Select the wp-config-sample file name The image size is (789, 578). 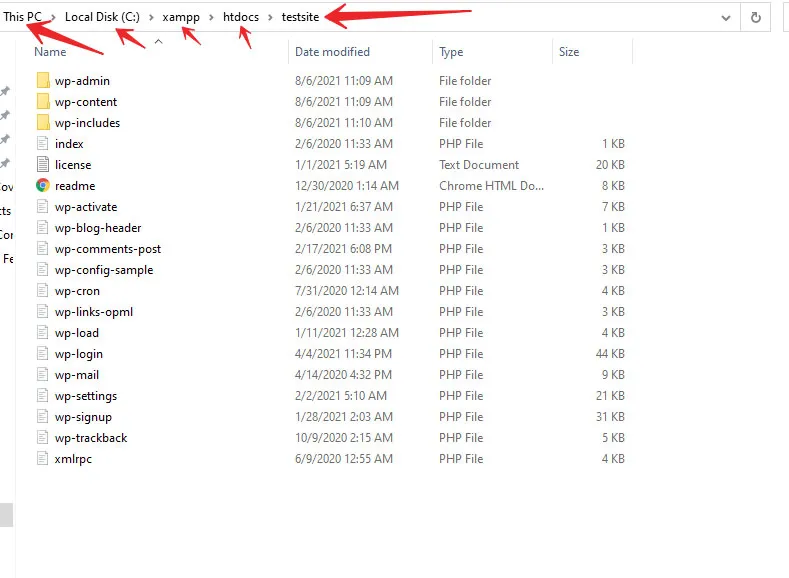tap(104, 270)
